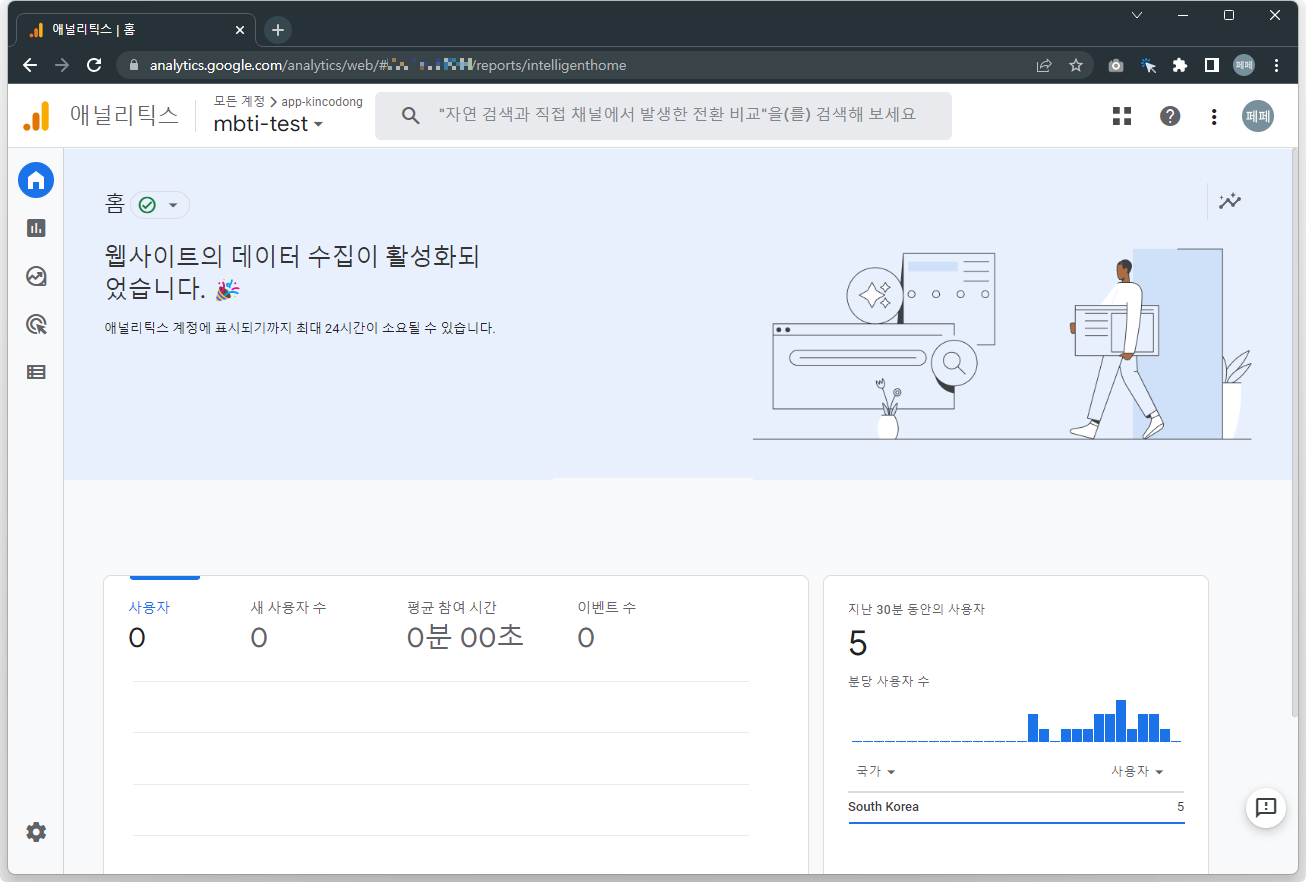Open Analytics help with the question mark icon

[x=1169, y=116]
